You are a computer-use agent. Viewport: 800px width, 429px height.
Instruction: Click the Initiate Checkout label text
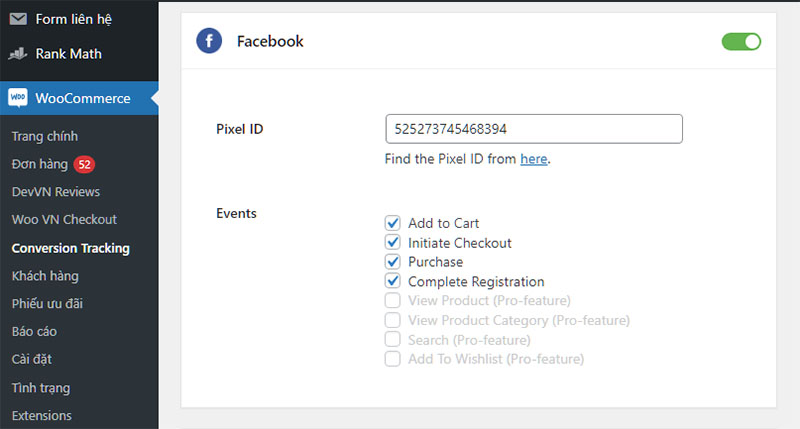pos(459,243)
